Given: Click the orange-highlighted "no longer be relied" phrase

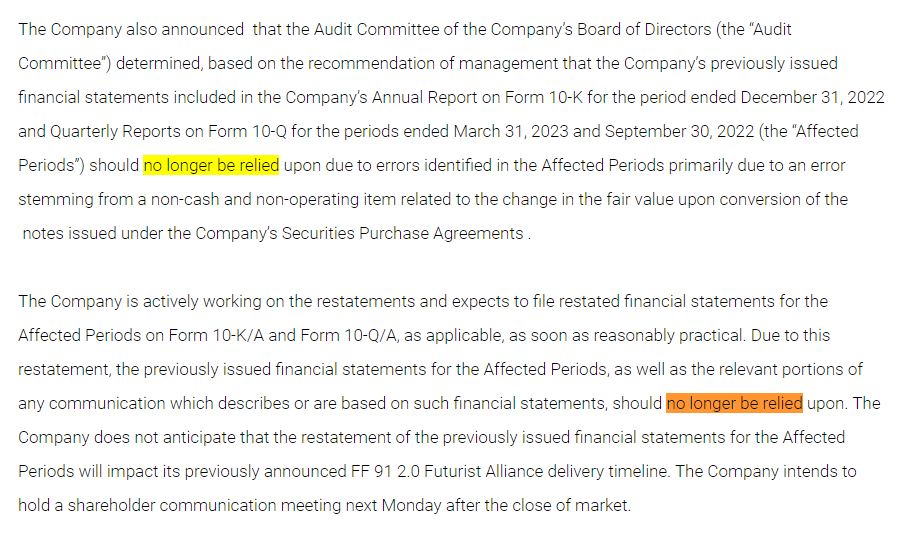Looking at the screenshot, I should coord(734,403).
